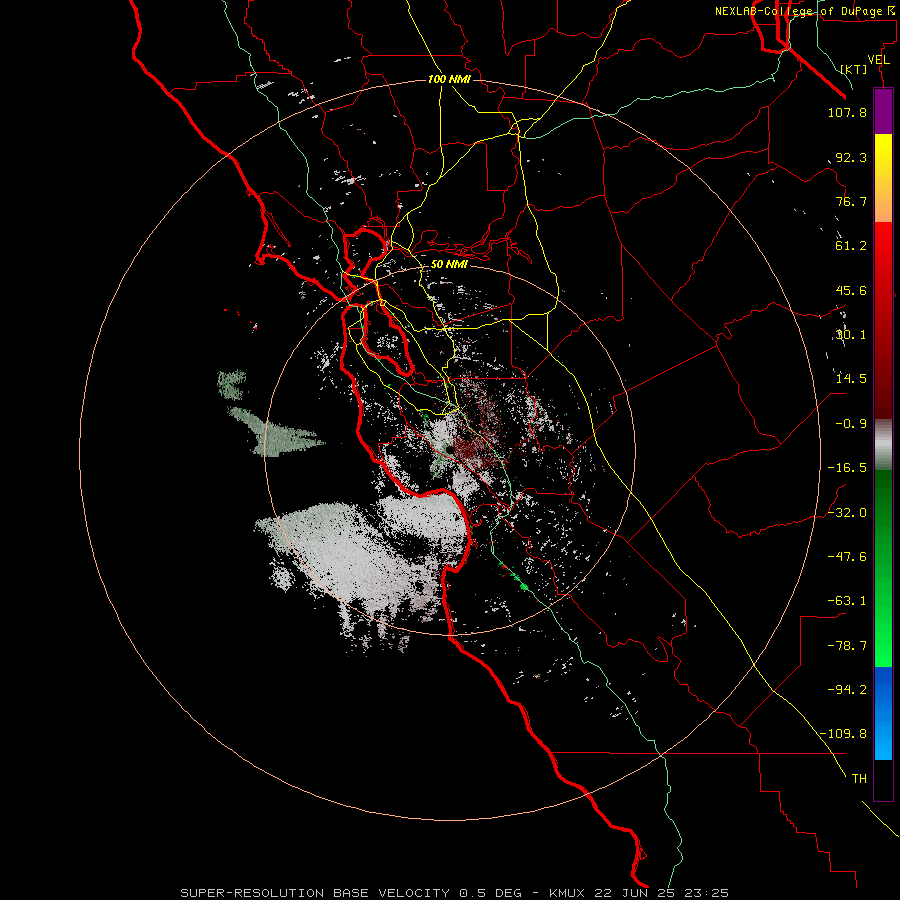Click the [KT] units label
900x900 pixels.
(x=854, y=69)
